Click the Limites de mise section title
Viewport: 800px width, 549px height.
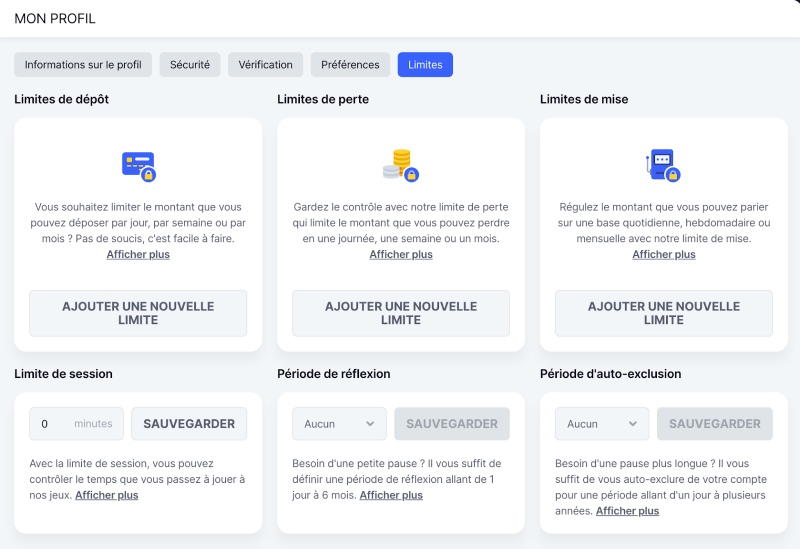[x=584, y=99]
